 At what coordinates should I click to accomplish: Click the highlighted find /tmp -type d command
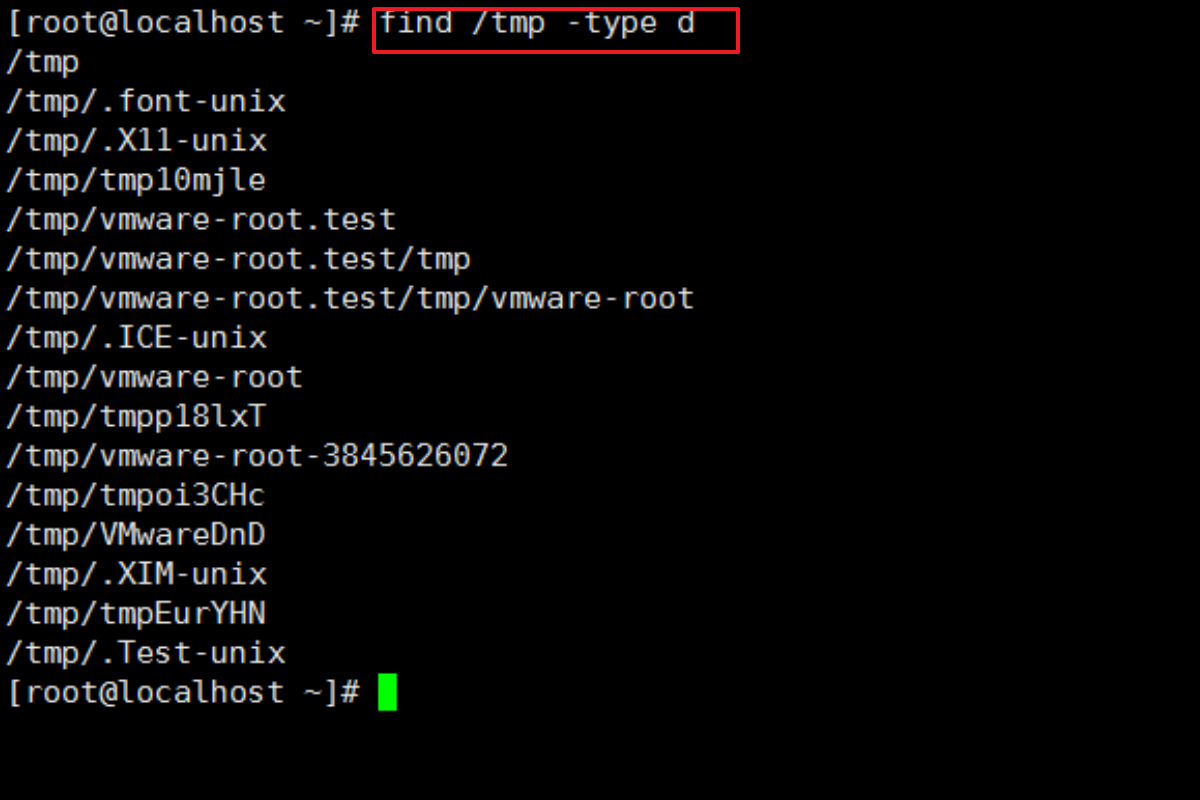tap(537, 23)
